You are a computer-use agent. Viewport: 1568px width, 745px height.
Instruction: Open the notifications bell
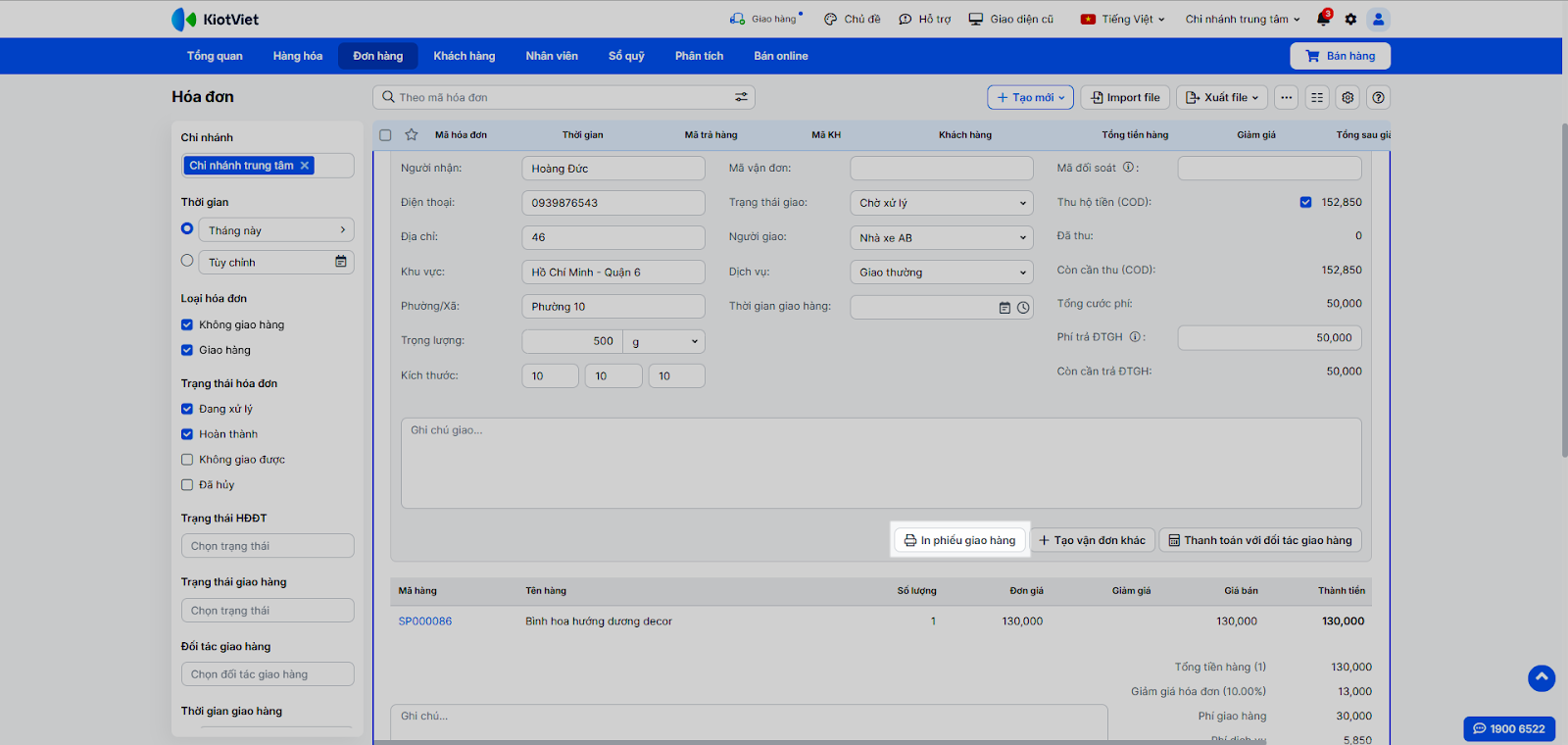coord(1324,19)
